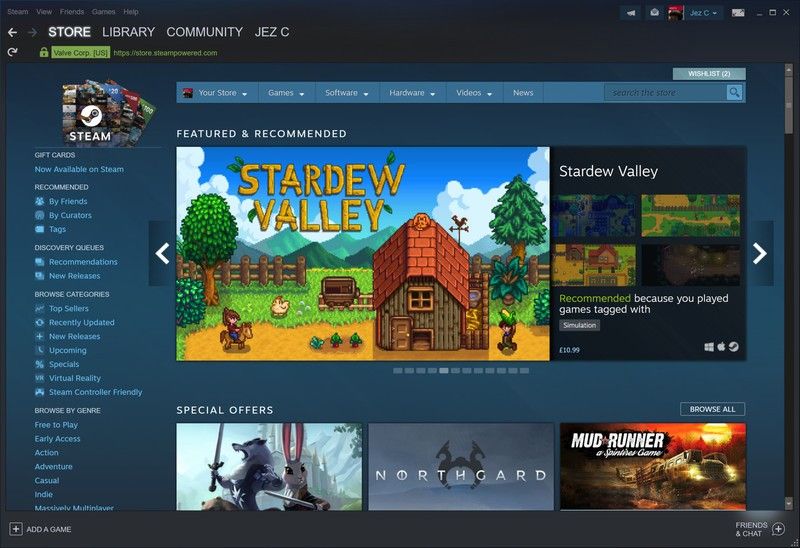Open the Action genre link
The height and width of the screenshot is (548, 800).
point(46,452)
